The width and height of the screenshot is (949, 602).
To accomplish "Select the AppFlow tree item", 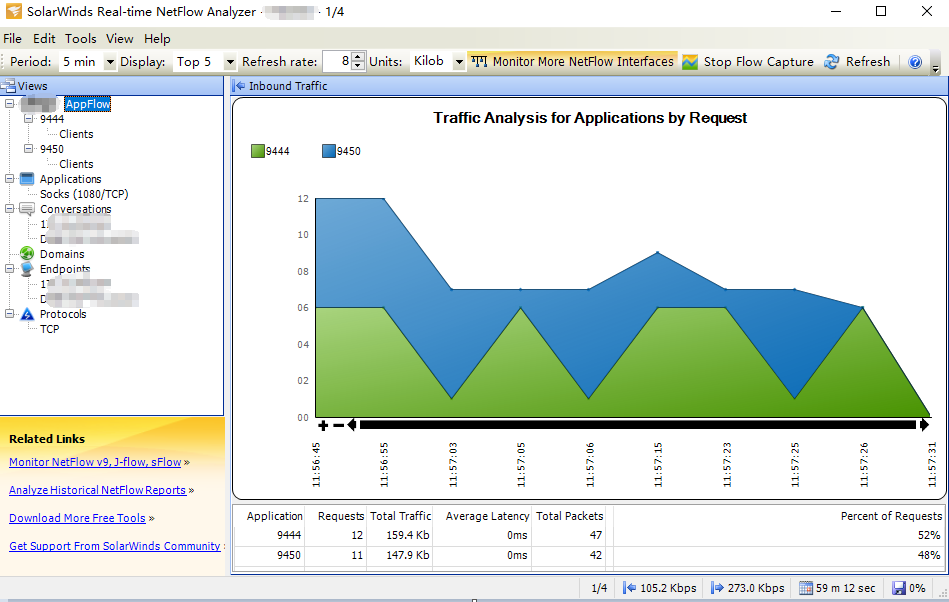I will point(88,104).
